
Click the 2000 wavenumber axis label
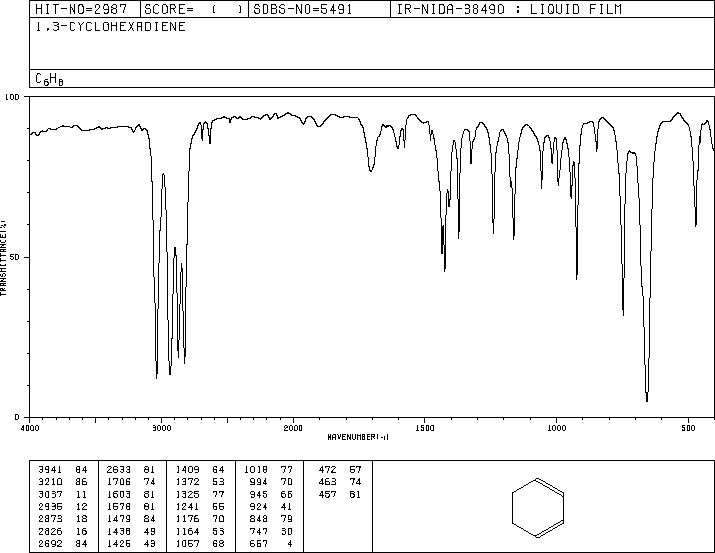tap(293, 428)
